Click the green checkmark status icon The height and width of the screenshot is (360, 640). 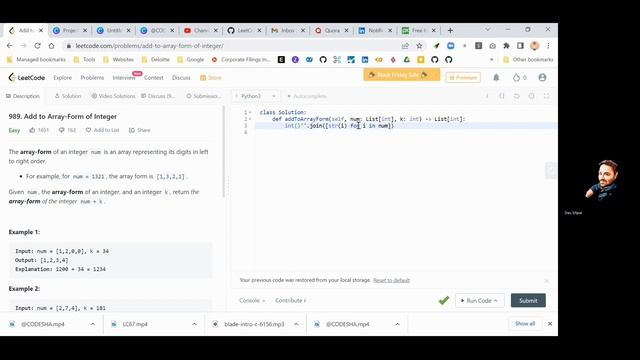point(444,300)
